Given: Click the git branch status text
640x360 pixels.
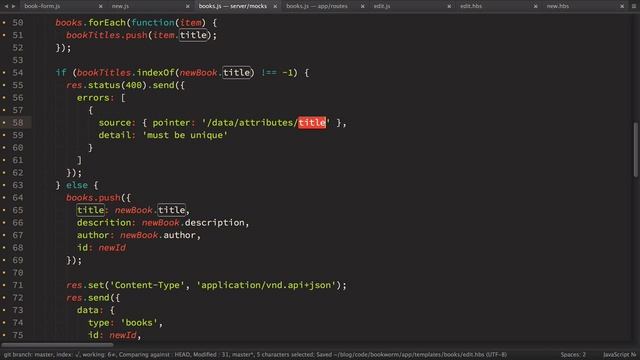Looking at the screenshot, I should (255, 355).
